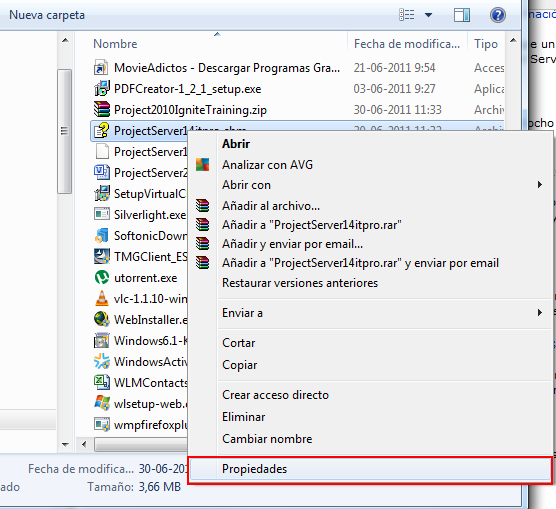Viewport: 556px width, 509px height.
Task: Click the Silverlight.exe file icon
Action: [101, 214]
